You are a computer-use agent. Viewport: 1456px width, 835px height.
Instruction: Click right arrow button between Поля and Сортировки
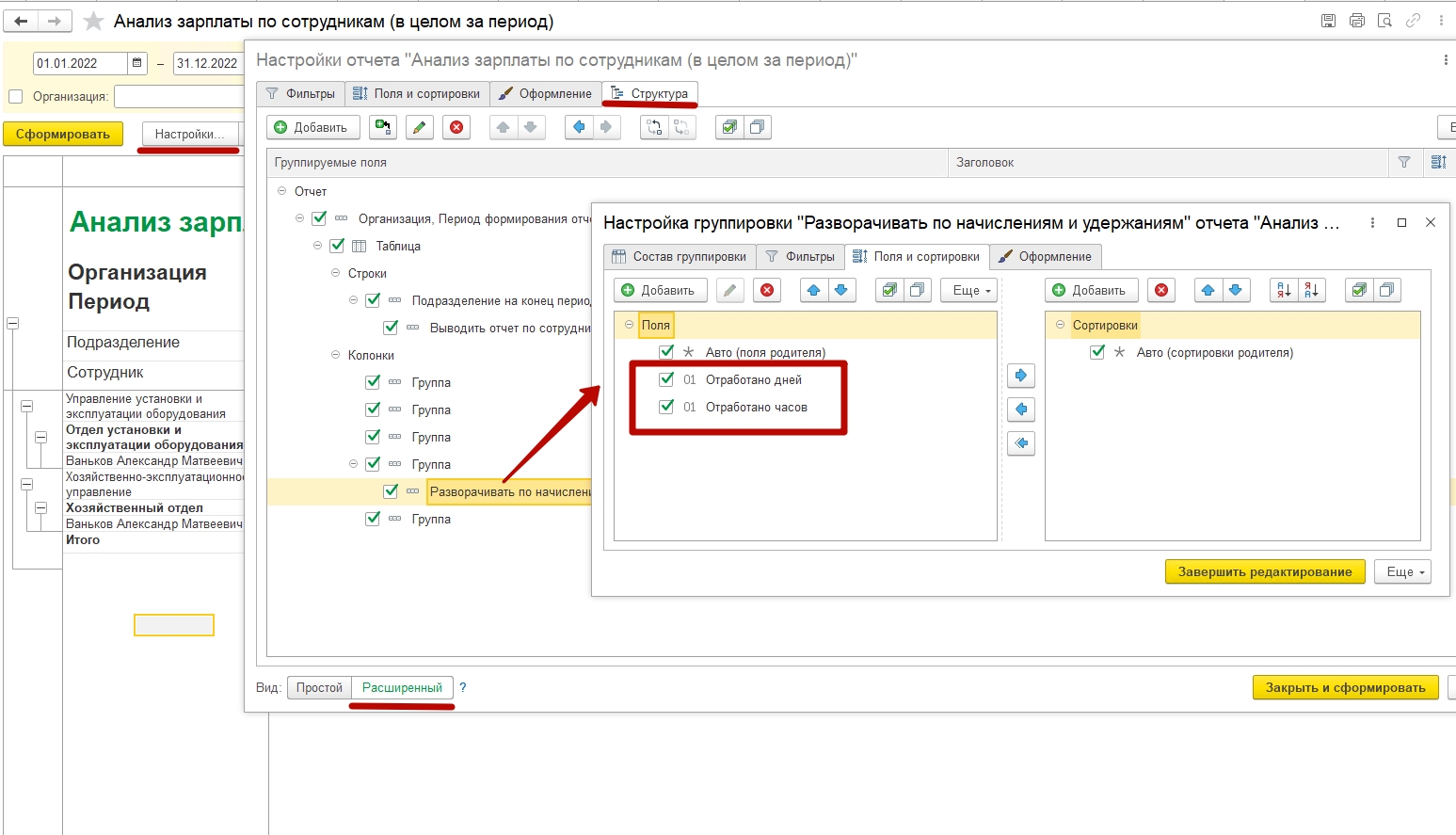(x=1020, y=376)
